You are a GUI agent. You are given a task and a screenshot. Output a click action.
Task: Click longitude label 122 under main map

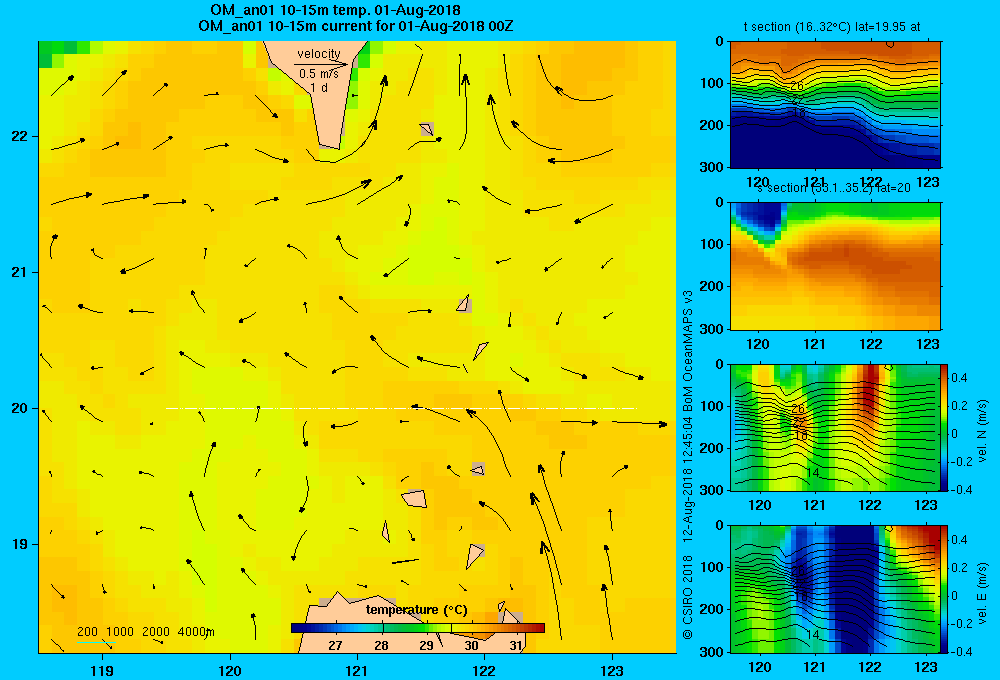click(x=484, y=670)
